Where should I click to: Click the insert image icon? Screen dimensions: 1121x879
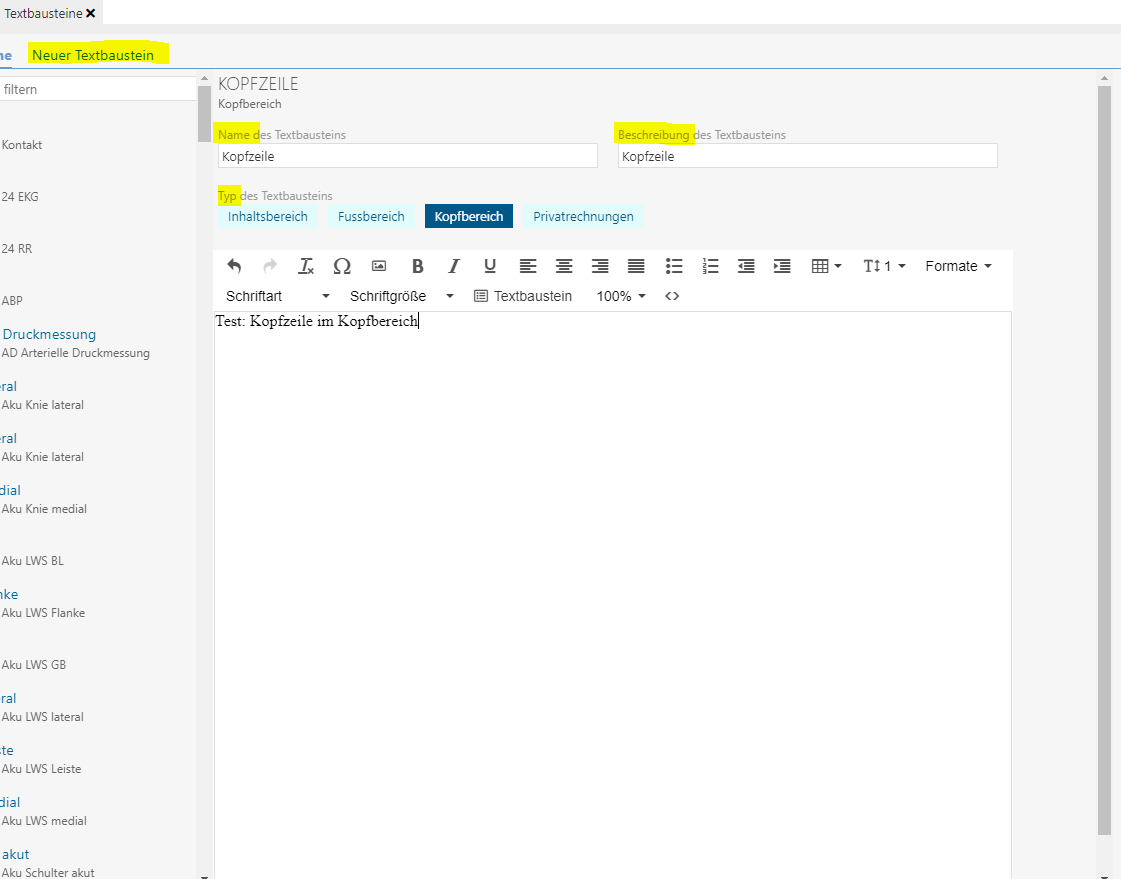pos(379,266)
